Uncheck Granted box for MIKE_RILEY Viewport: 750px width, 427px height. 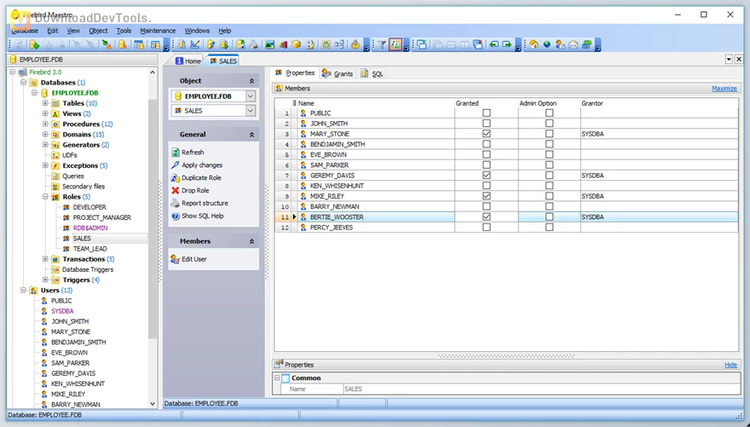click(486, 196)
